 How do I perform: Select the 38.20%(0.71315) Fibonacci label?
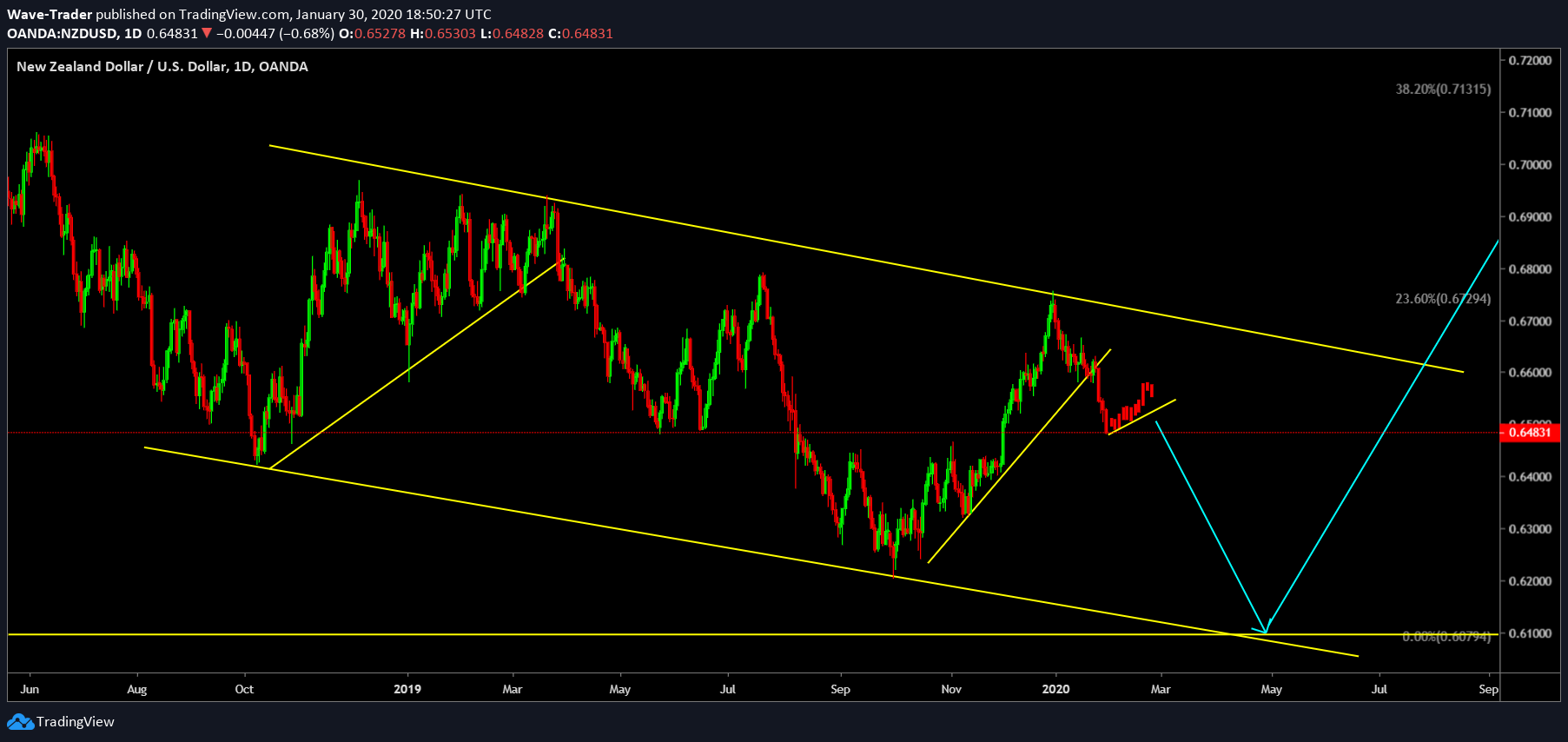coord(1443,89)
